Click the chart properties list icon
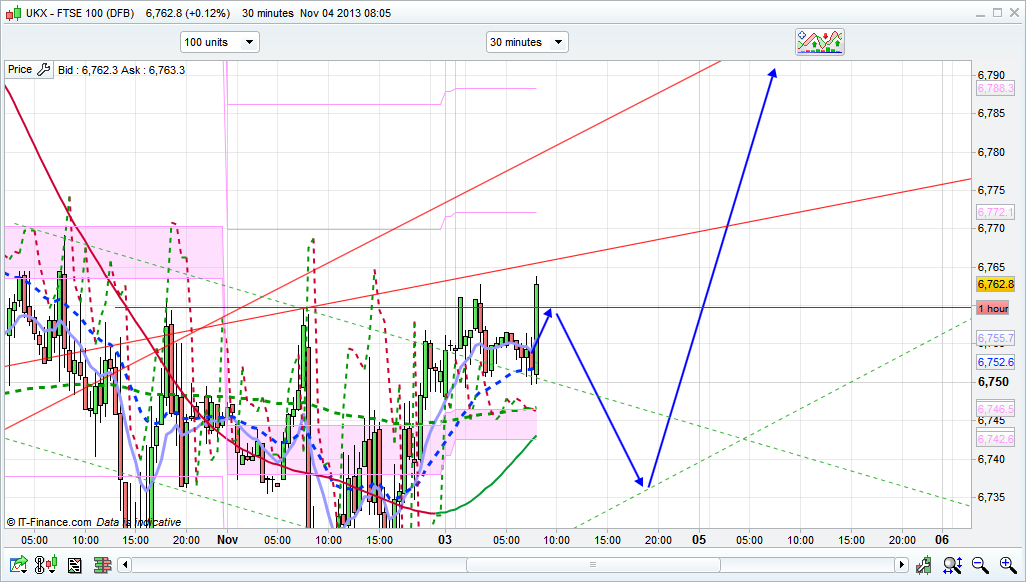The height and width of the screenshot is (582, 1026). point(74,566)
